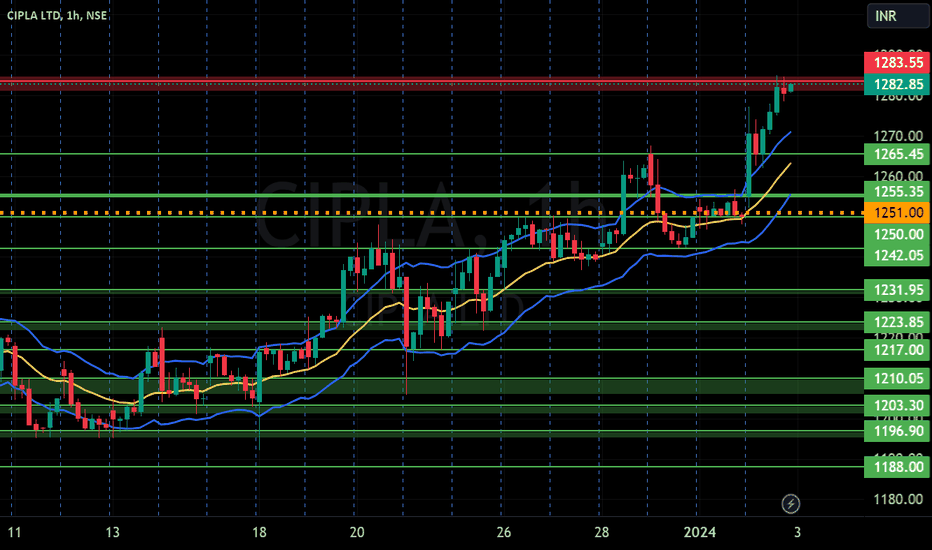Click date label 13 on time axis
Viewport: 932px width, 550px height.
112,532
